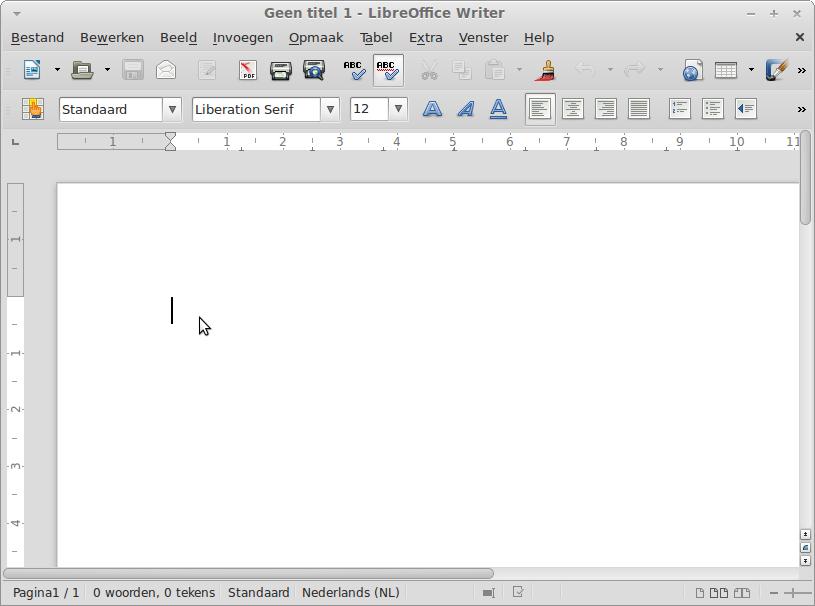This screenshot has height=606, width=815.
Task: Click the Redo arrow icon
Action: point(635,70)
